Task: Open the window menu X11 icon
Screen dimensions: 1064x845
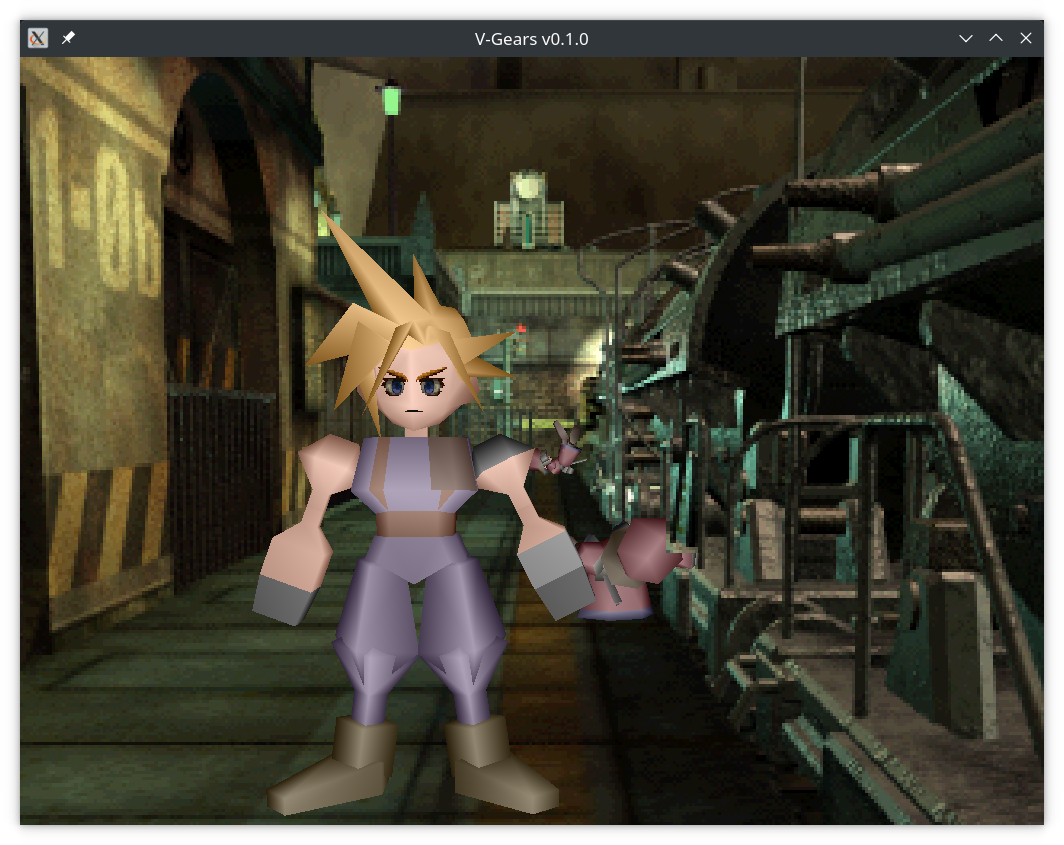Action: coord(38,38)
